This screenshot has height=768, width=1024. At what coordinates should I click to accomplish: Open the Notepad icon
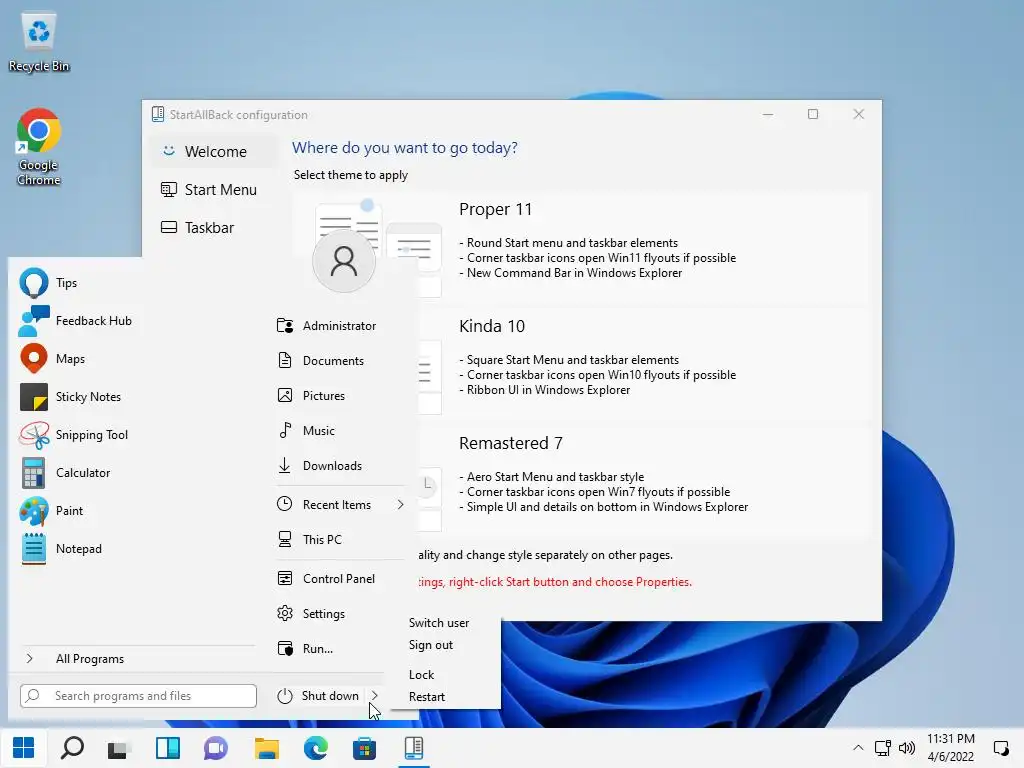pos(33,549)
